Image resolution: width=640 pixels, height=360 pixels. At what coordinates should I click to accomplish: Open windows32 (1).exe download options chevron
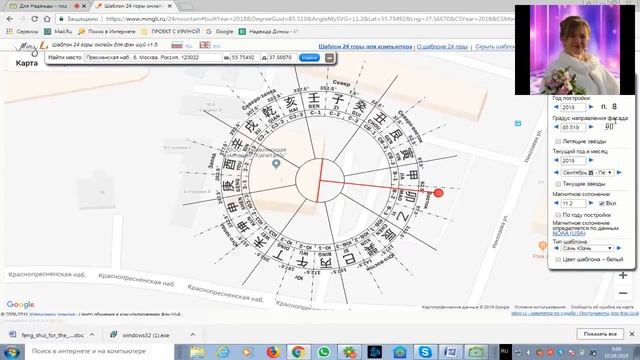coord(192,335)
